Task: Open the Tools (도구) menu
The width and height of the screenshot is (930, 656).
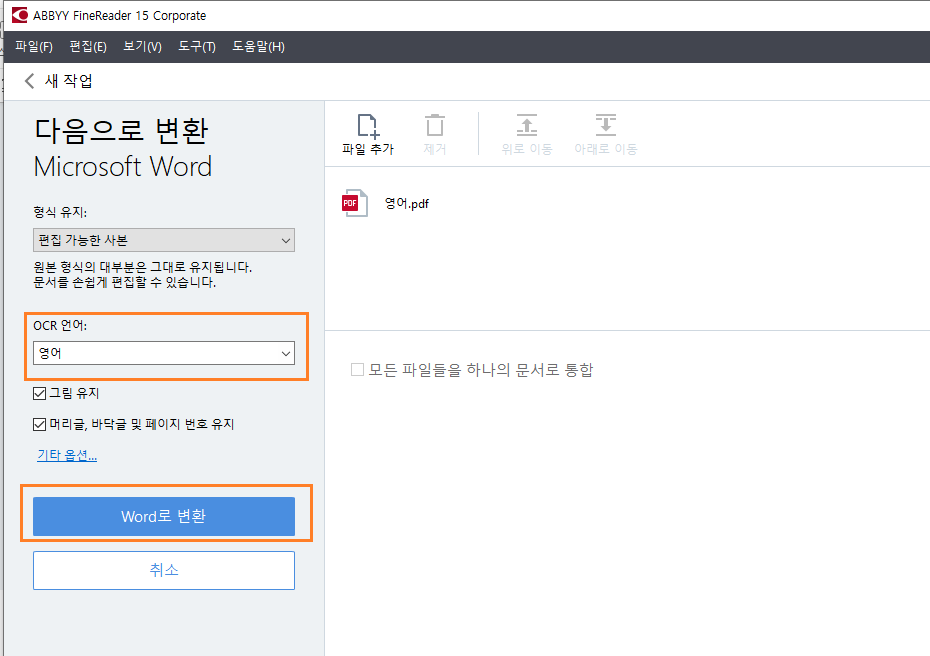Action: 197,46
